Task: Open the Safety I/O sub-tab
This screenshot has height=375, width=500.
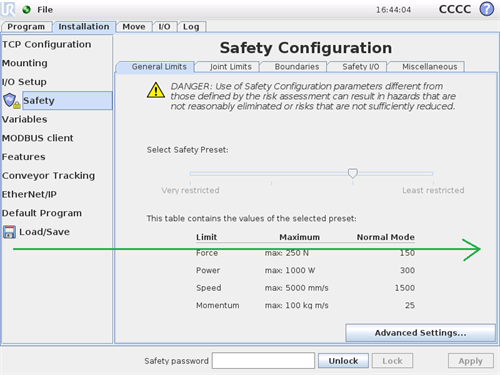Action: (357, 67)
